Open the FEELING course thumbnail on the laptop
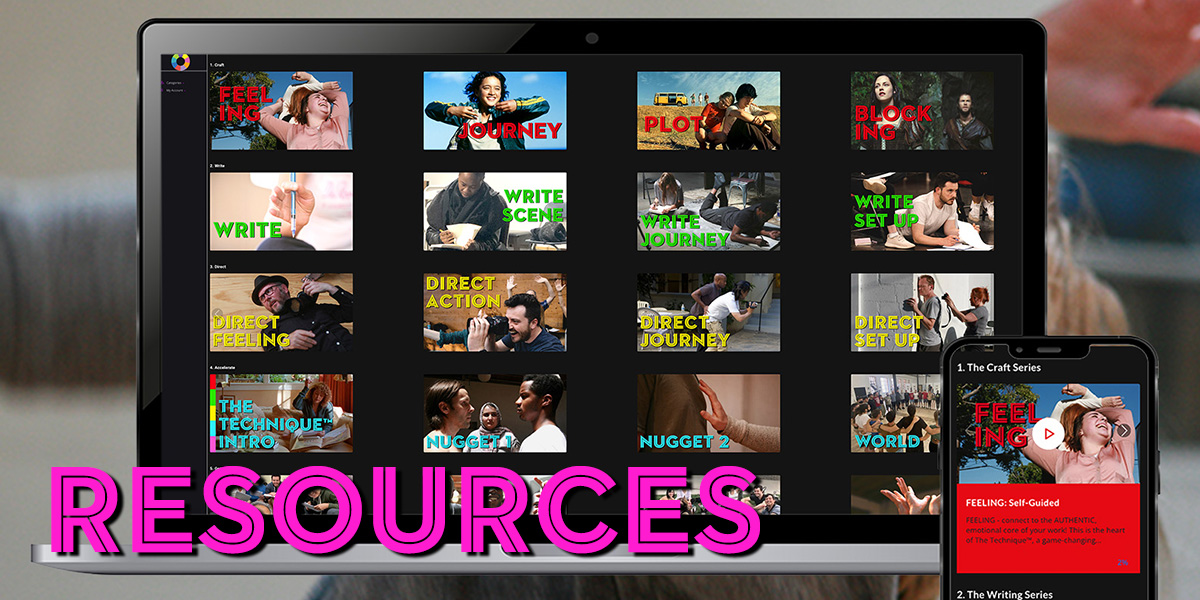Image resolution: width=1200 pixels, height=600 pixels. click(x=281, y=110)
